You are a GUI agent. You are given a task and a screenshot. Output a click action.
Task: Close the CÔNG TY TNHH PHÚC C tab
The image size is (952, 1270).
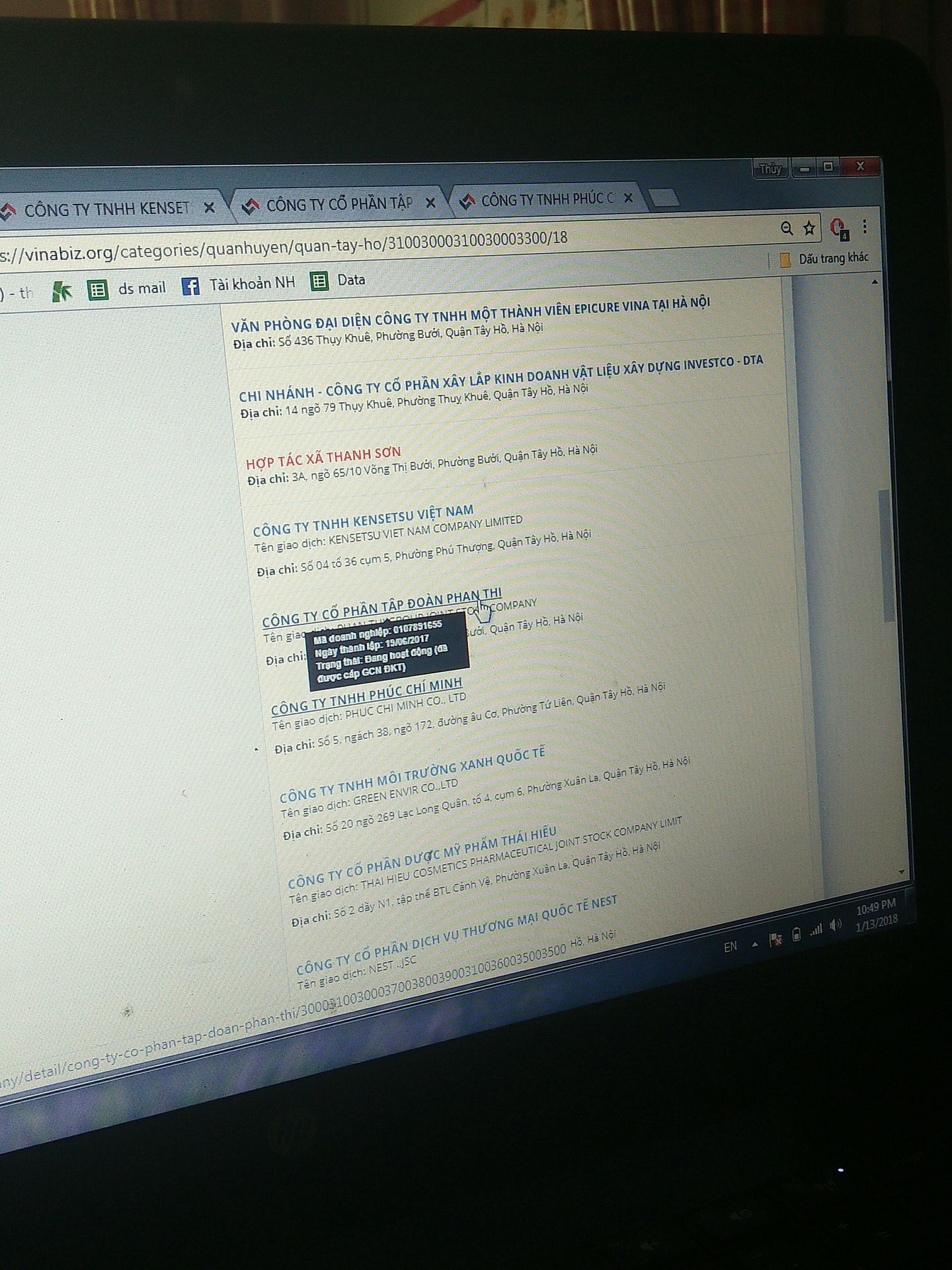pos(628,198)
